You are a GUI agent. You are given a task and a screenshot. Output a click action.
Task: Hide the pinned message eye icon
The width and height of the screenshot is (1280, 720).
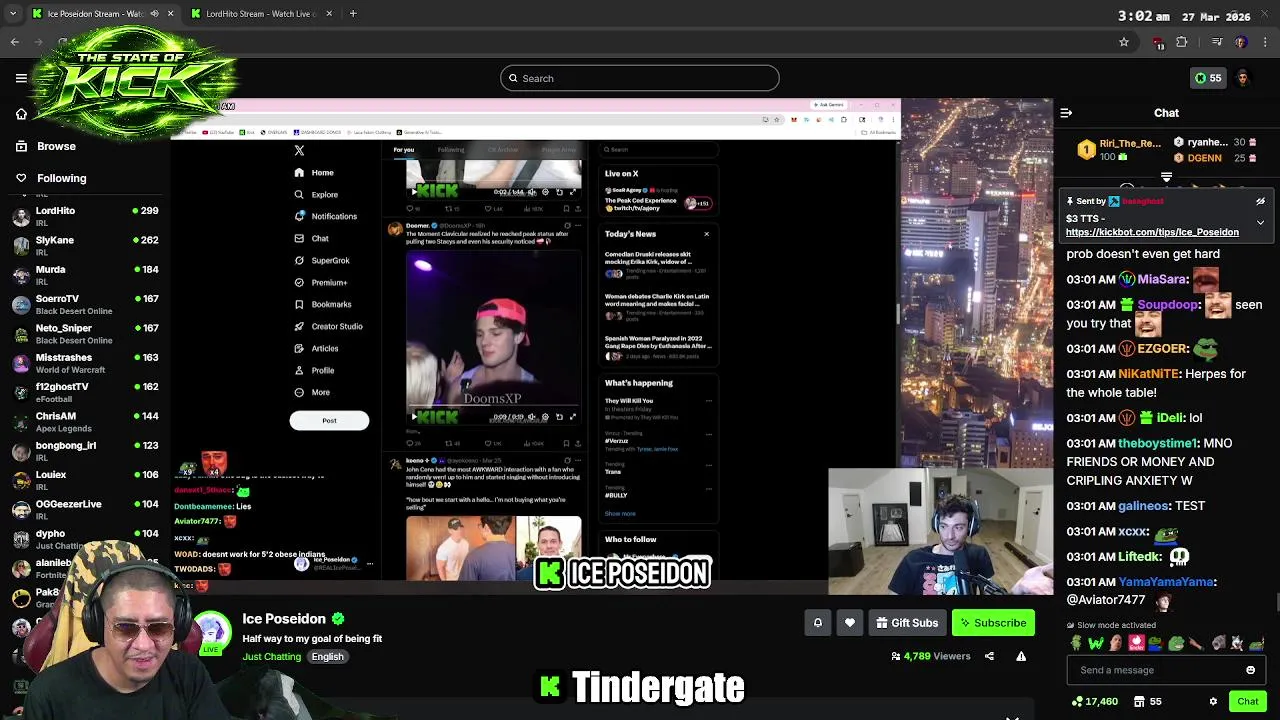1260,201
